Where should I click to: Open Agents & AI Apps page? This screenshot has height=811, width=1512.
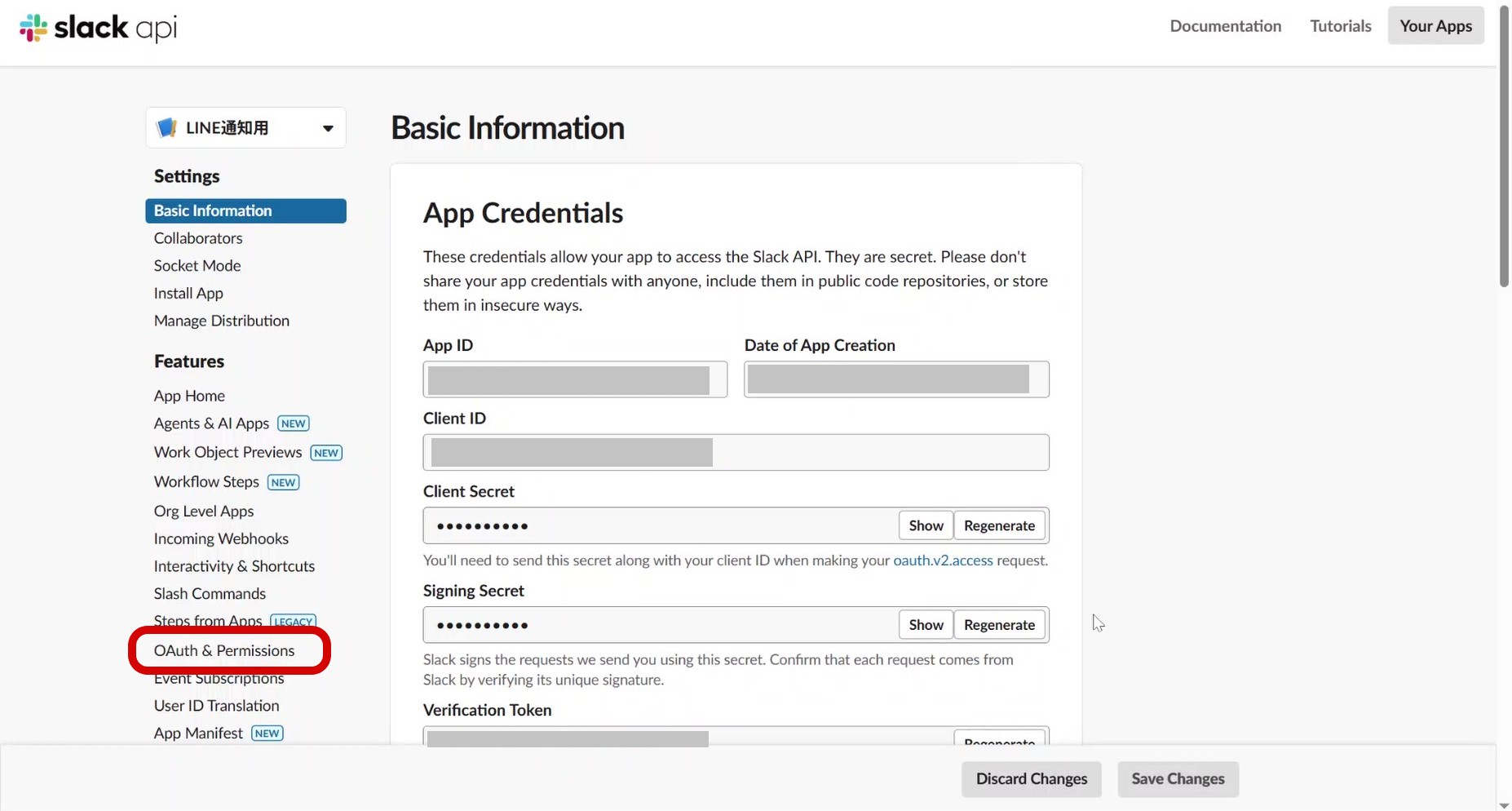pos(211,423)
